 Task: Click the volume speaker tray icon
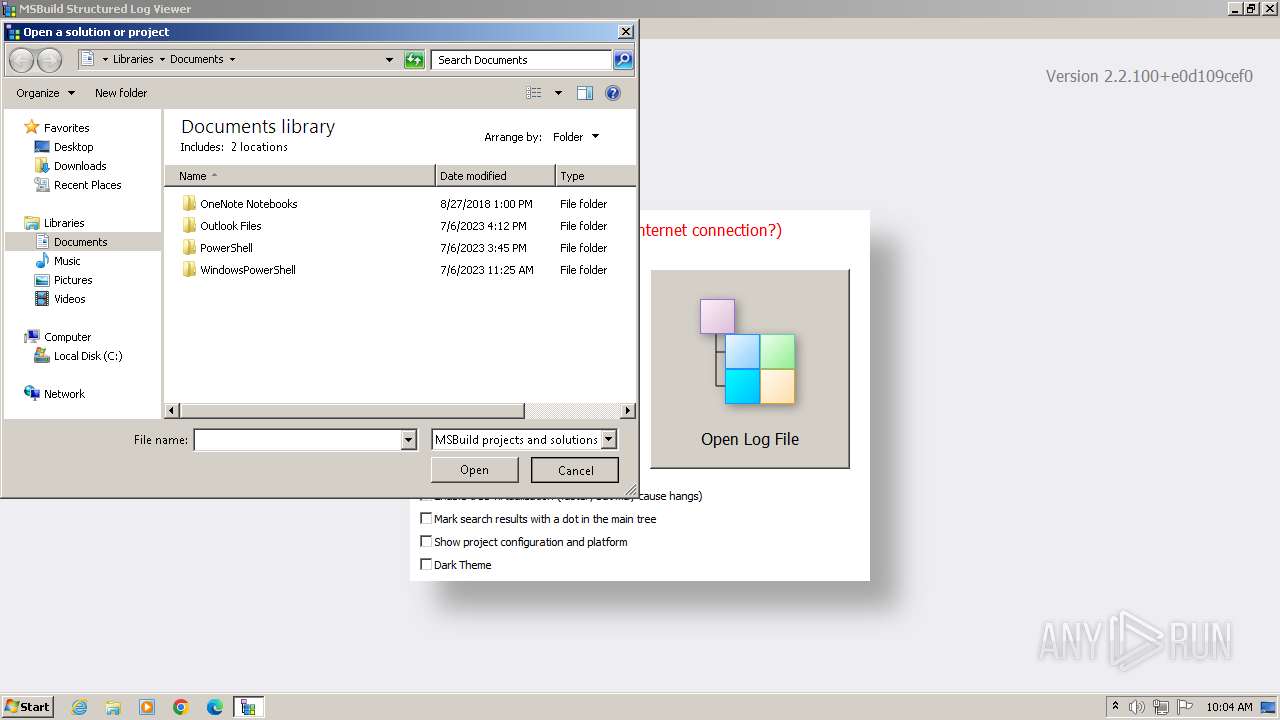coord(1138,707)
